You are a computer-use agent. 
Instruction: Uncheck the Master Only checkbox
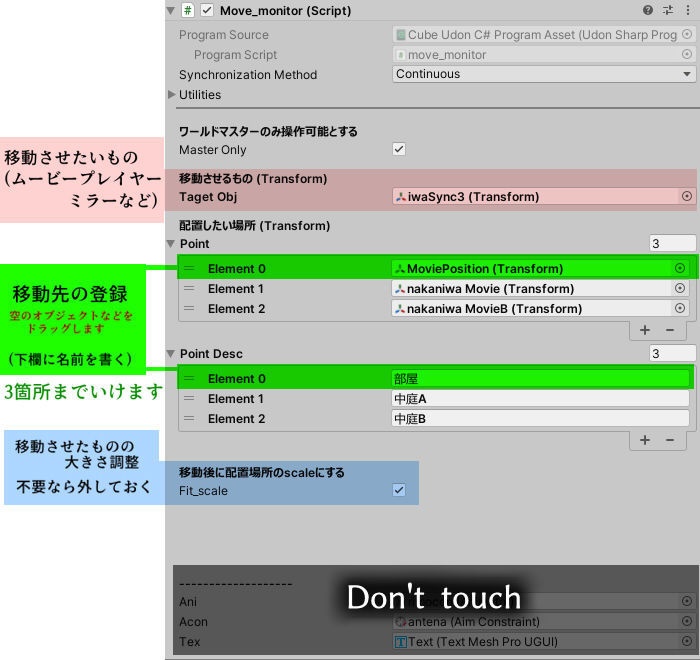399,149
